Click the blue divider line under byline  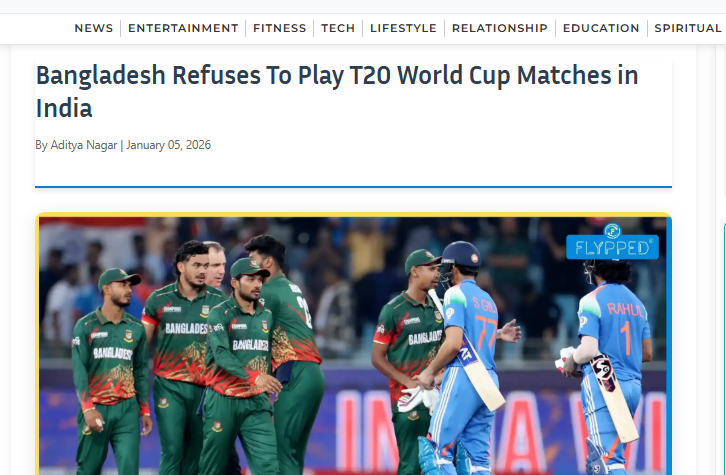pyautogui.click(x=353, y=187)
